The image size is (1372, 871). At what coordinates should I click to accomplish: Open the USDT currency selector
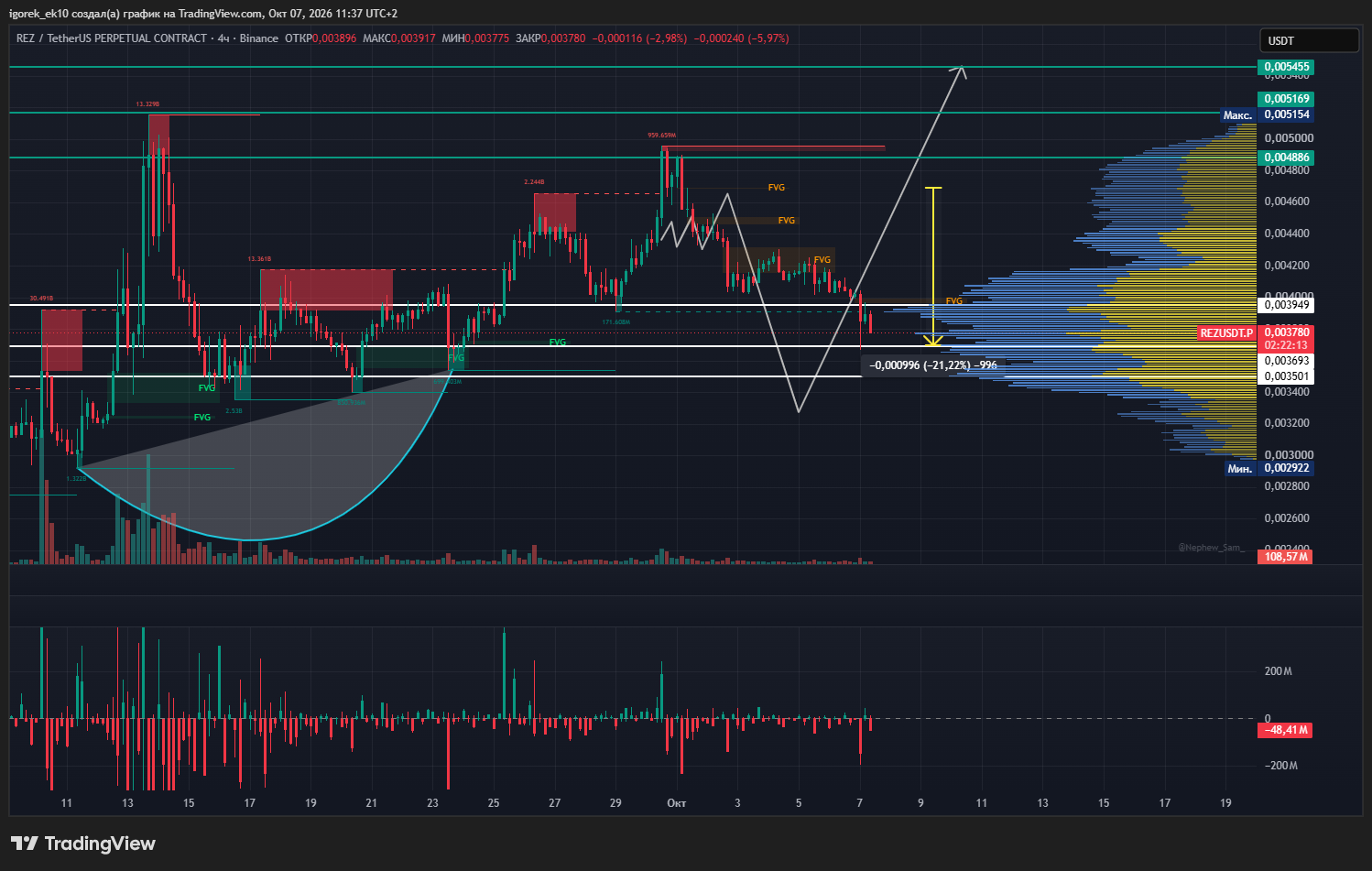click(x=1309, y=40)
